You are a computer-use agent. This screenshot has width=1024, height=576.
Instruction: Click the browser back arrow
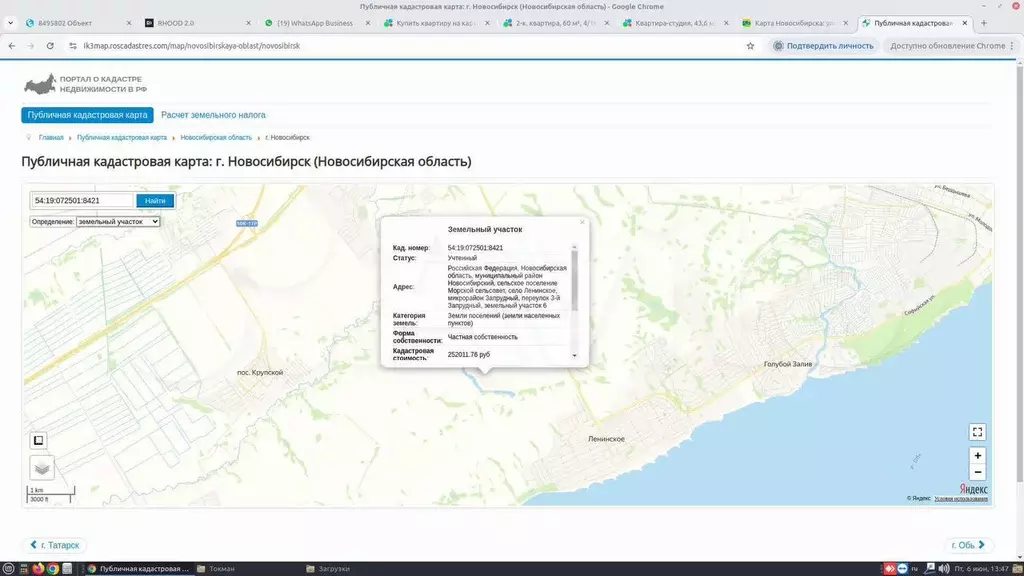coord(12,46)
